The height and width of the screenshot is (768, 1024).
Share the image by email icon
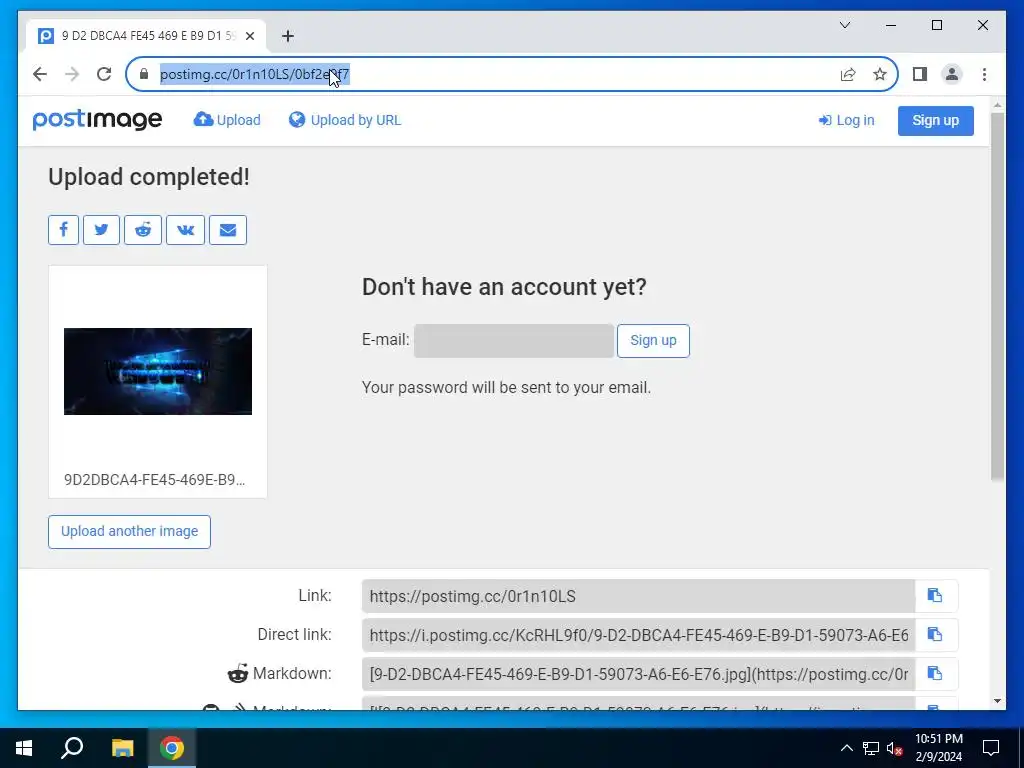coord(228,230)
